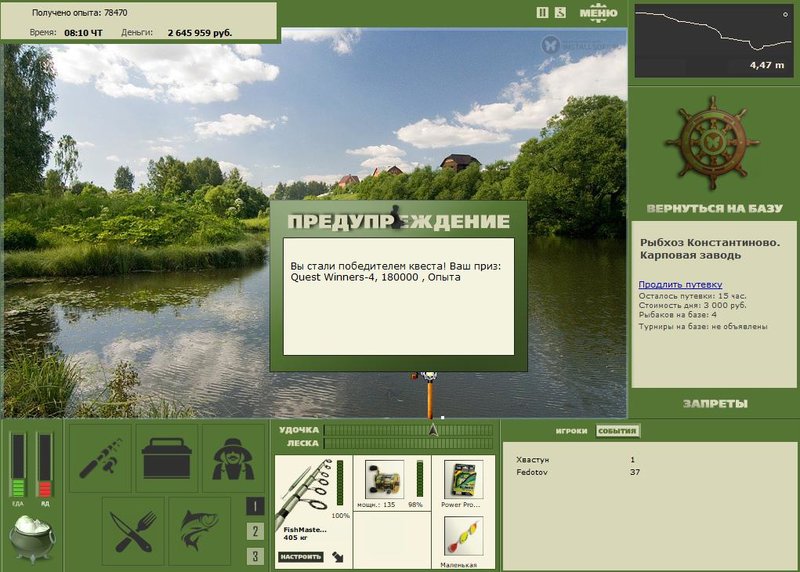Select rod slot 3

(255, 556)
